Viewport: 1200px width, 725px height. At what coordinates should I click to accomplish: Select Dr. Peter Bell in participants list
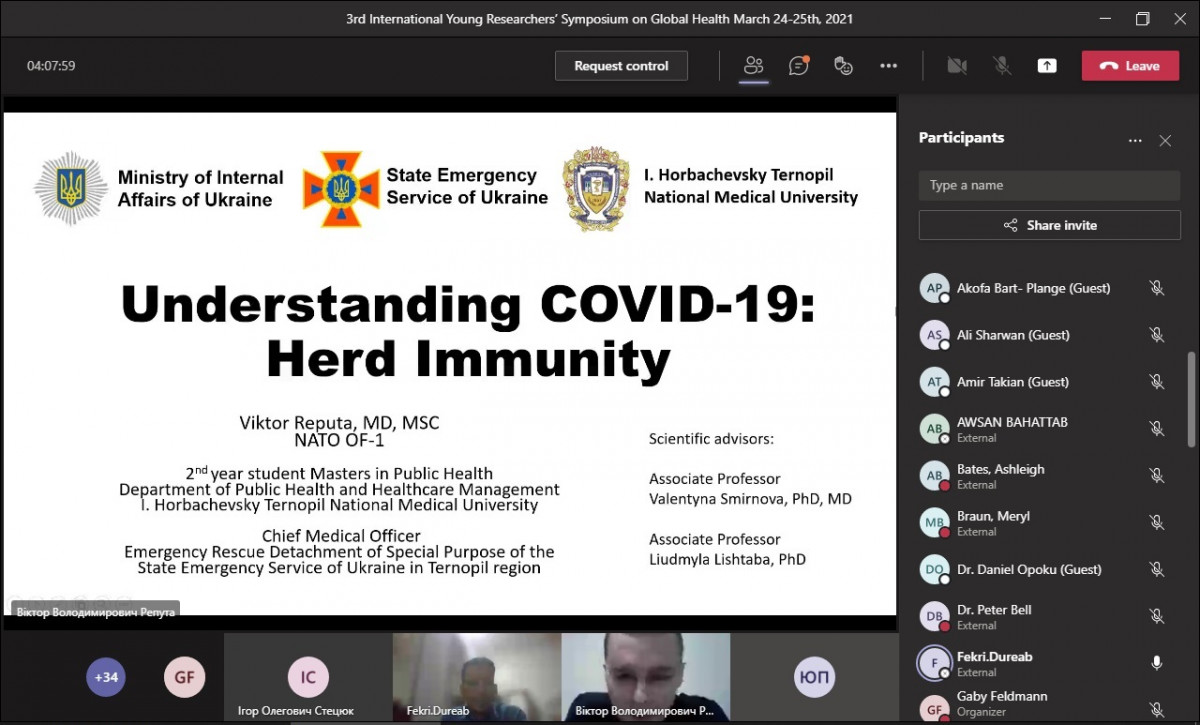[994, 610]
